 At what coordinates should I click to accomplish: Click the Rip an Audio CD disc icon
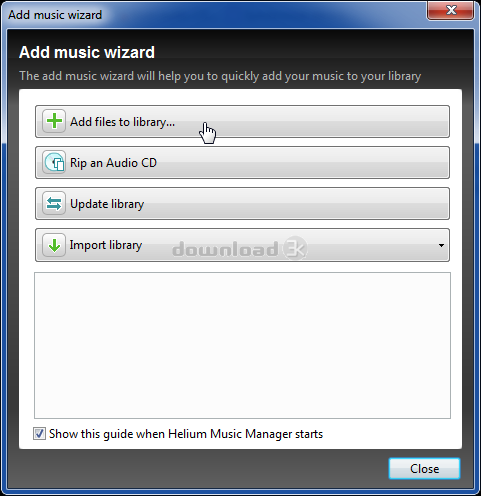pos(54,162)
